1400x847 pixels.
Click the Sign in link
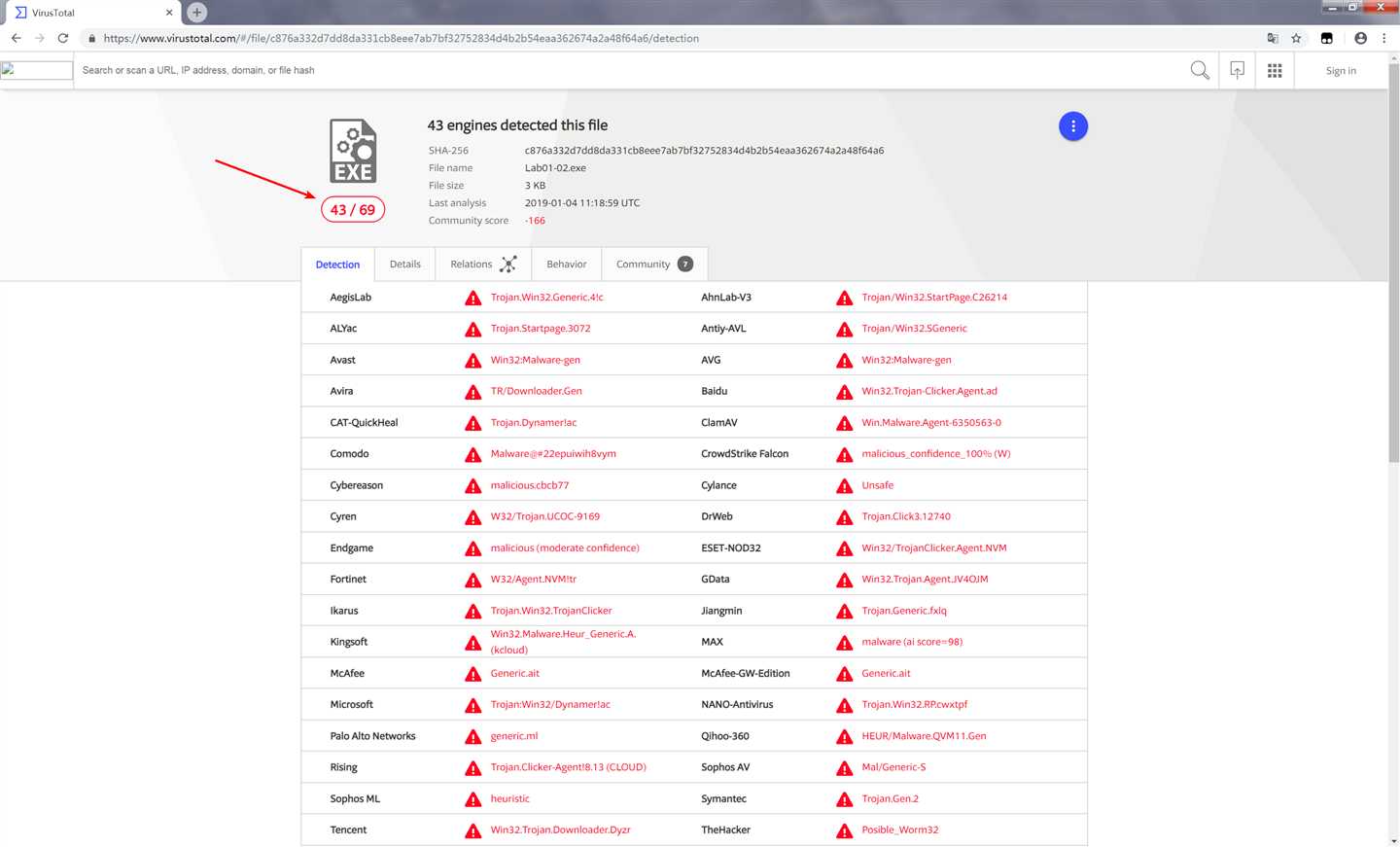tap(1341, 71)
